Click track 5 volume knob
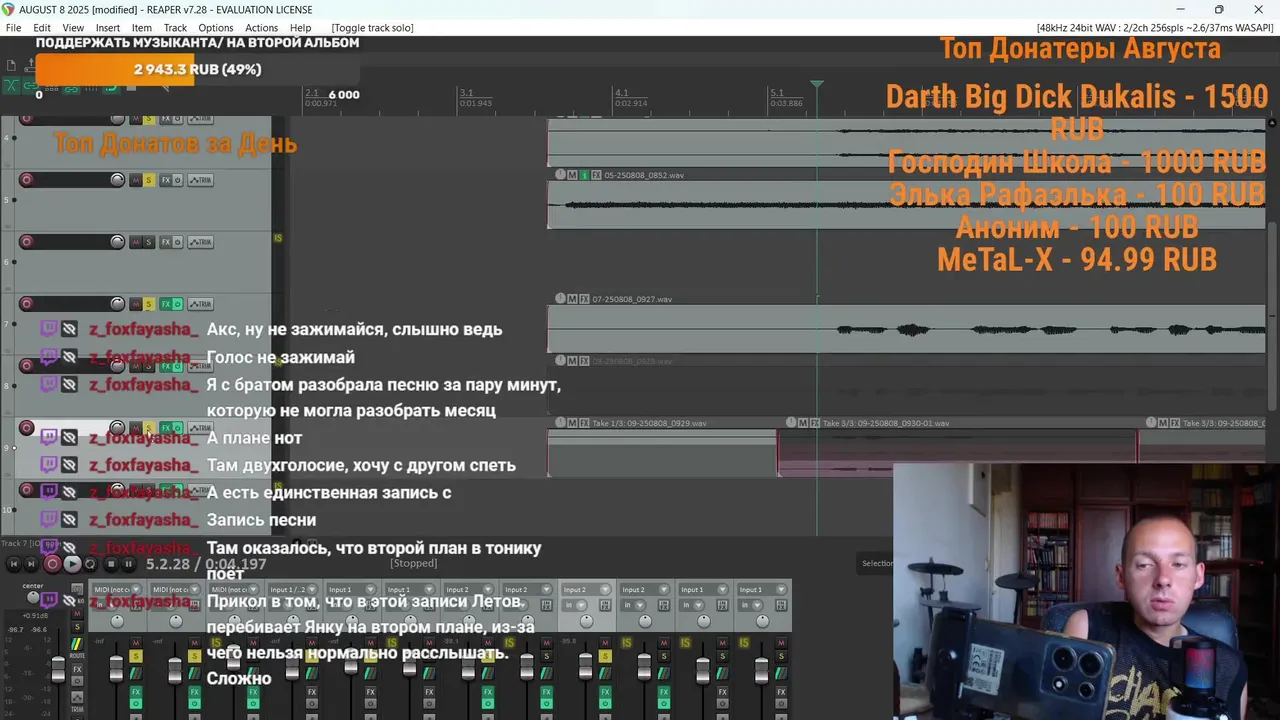The image size is (1280, 720). pyautogui.click(x=117, y=180)
